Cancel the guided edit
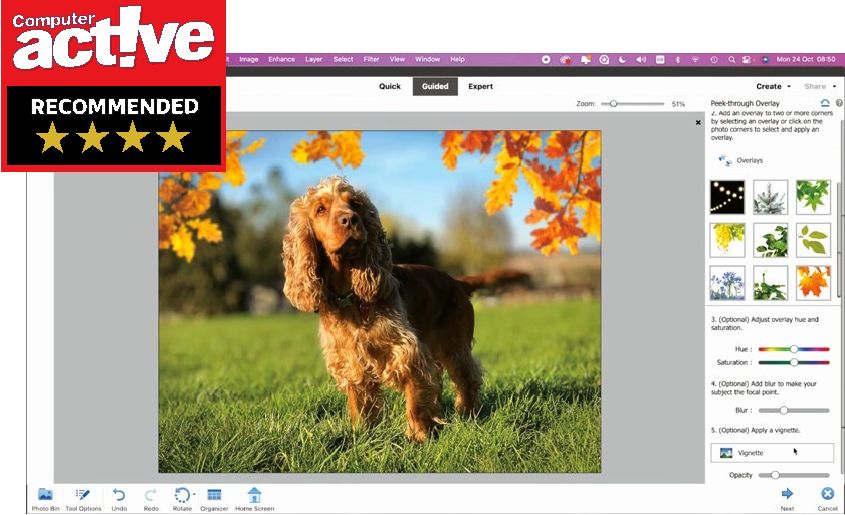The height and width of the screenshot is (515, 845). coord(827,499)
